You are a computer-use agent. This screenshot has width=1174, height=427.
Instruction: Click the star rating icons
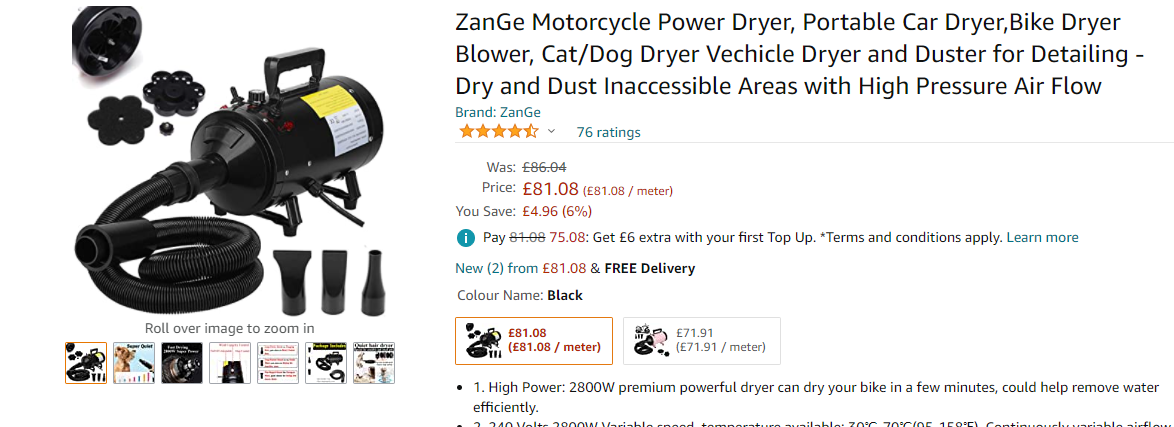[497, 132]
